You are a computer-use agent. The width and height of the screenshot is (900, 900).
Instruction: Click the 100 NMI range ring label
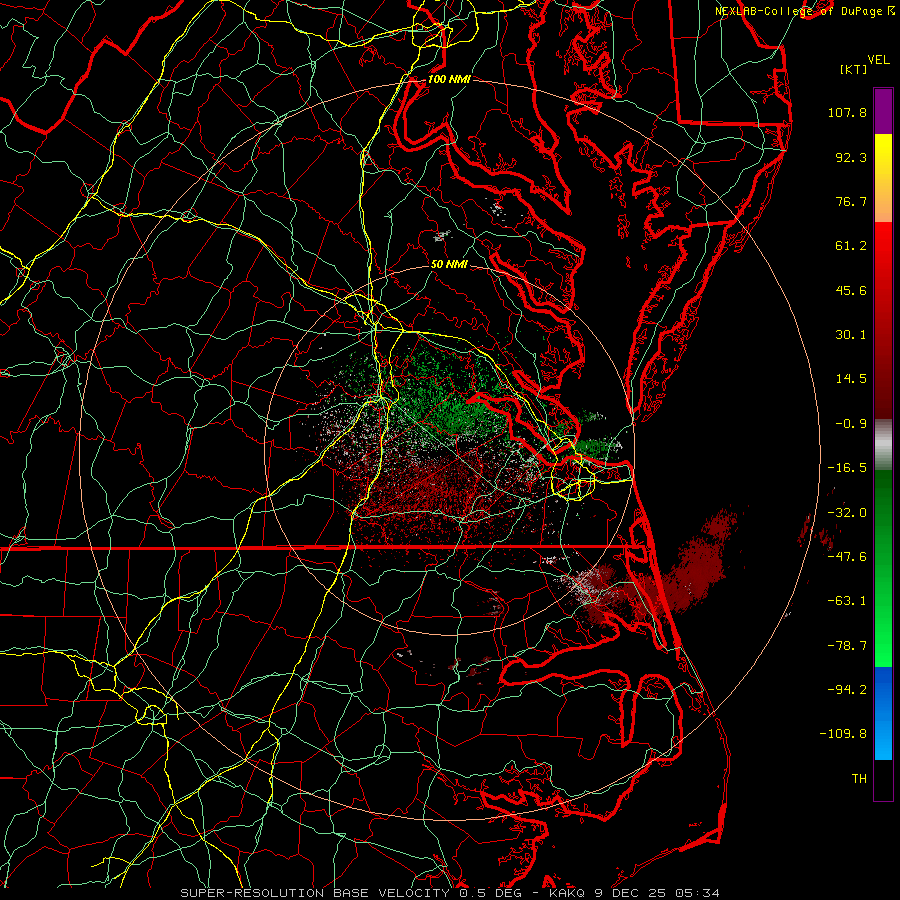[x=449, y=79]
